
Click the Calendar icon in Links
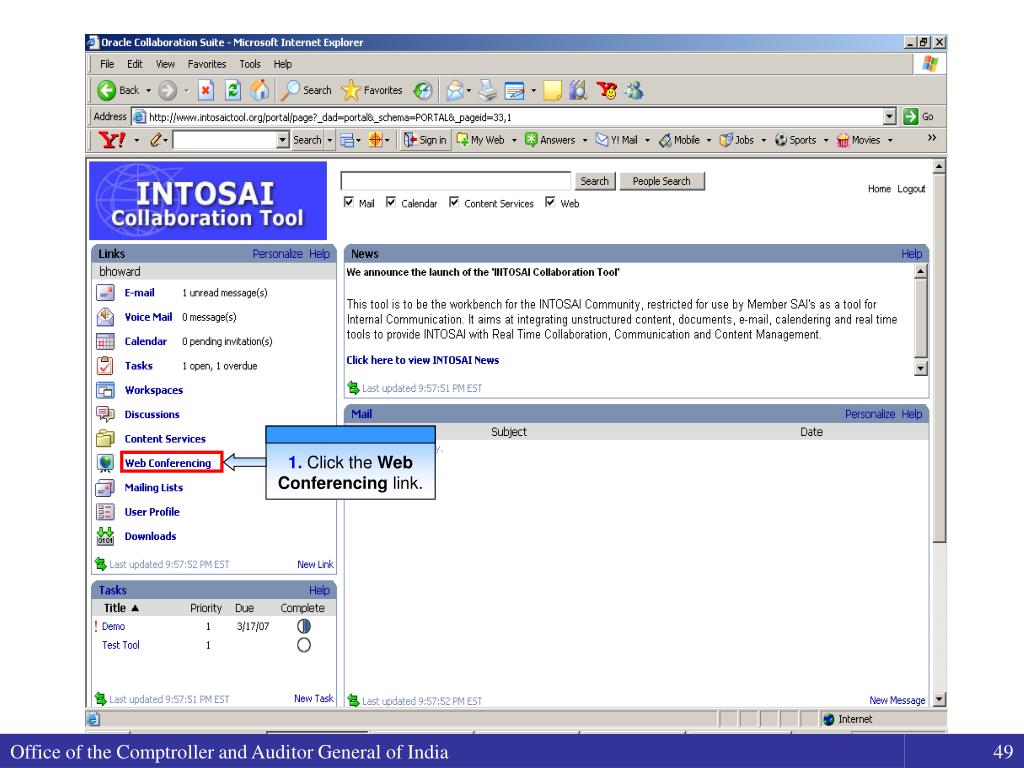(105, 341)
